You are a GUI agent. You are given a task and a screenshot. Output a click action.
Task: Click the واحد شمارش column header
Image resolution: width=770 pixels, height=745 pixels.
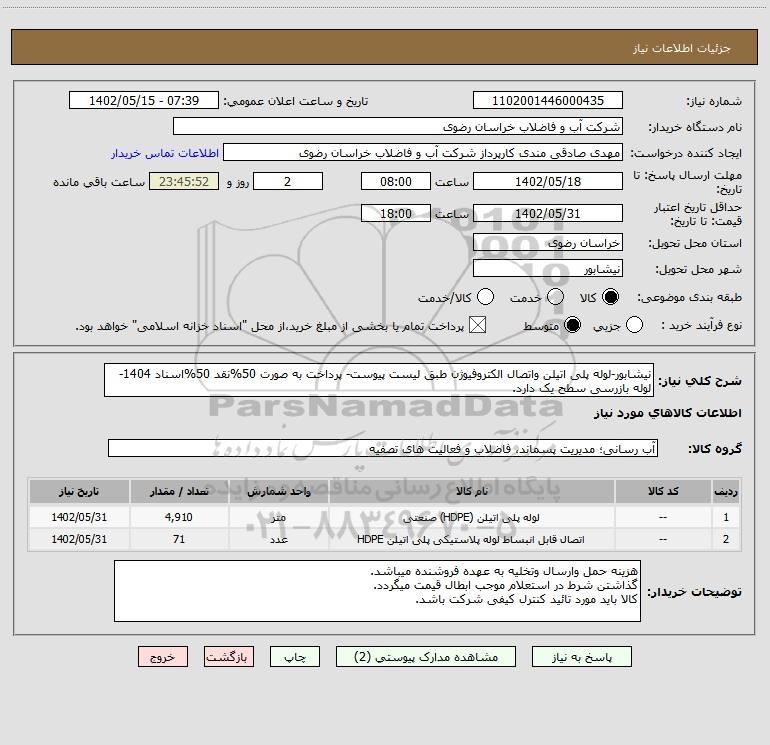(278, 491)
